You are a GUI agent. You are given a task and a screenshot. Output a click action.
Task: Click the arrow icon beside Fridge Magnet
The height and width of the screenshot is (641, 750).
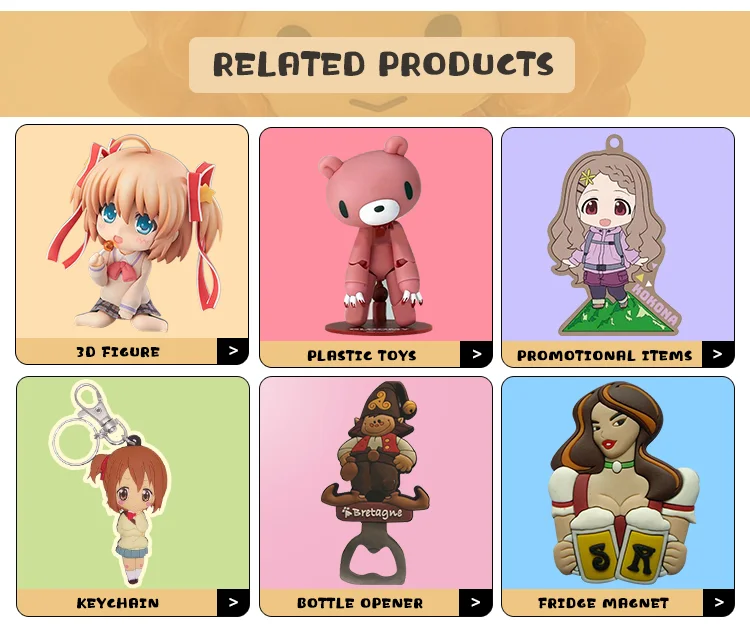tap(718, 603)
